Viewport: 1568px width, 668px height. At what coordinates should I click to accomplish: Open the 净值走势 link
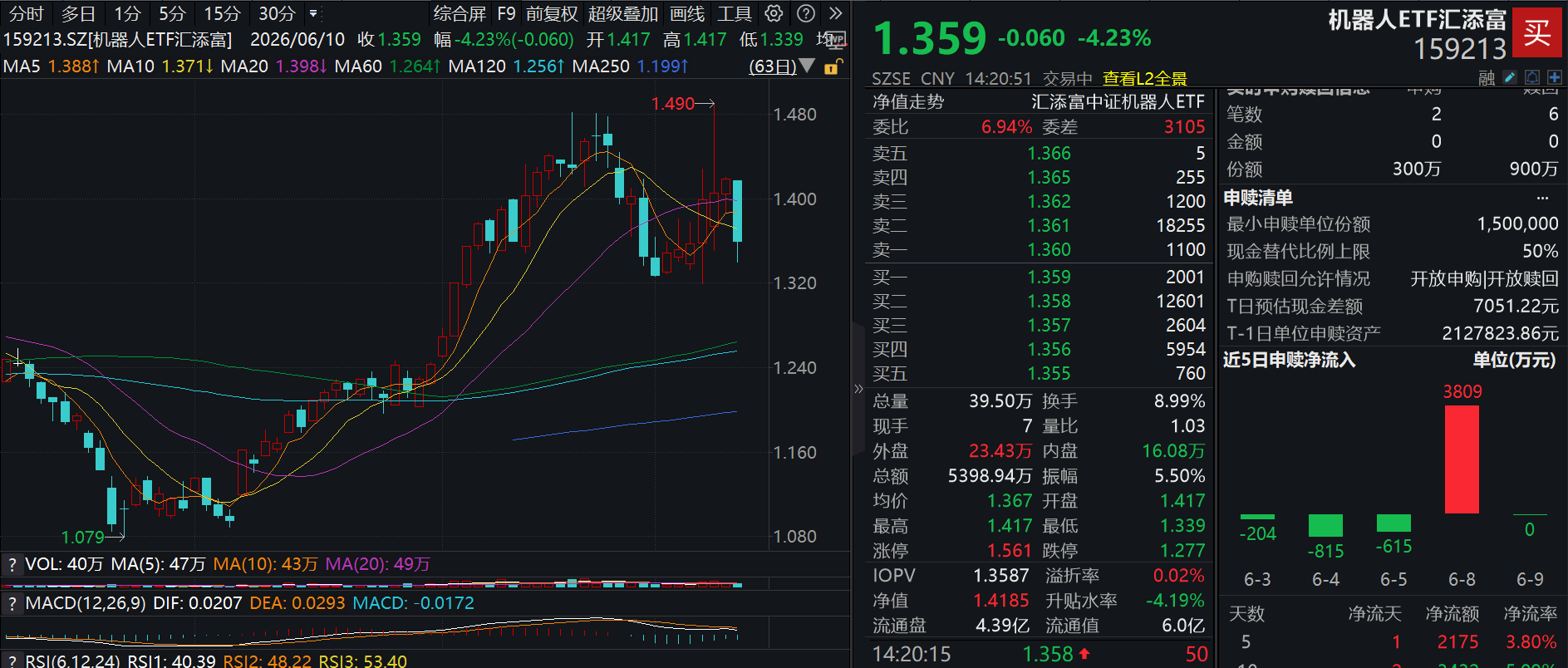click(908, 102)
